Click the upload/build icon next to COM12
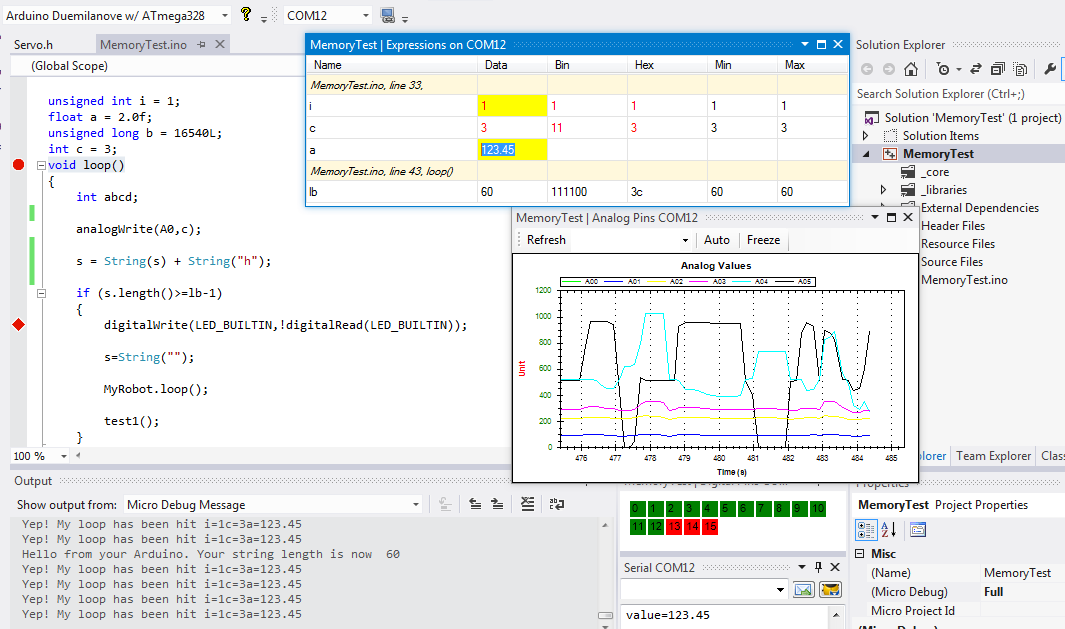The width and height of the screenshot is (1065, 629). point(387,15)
